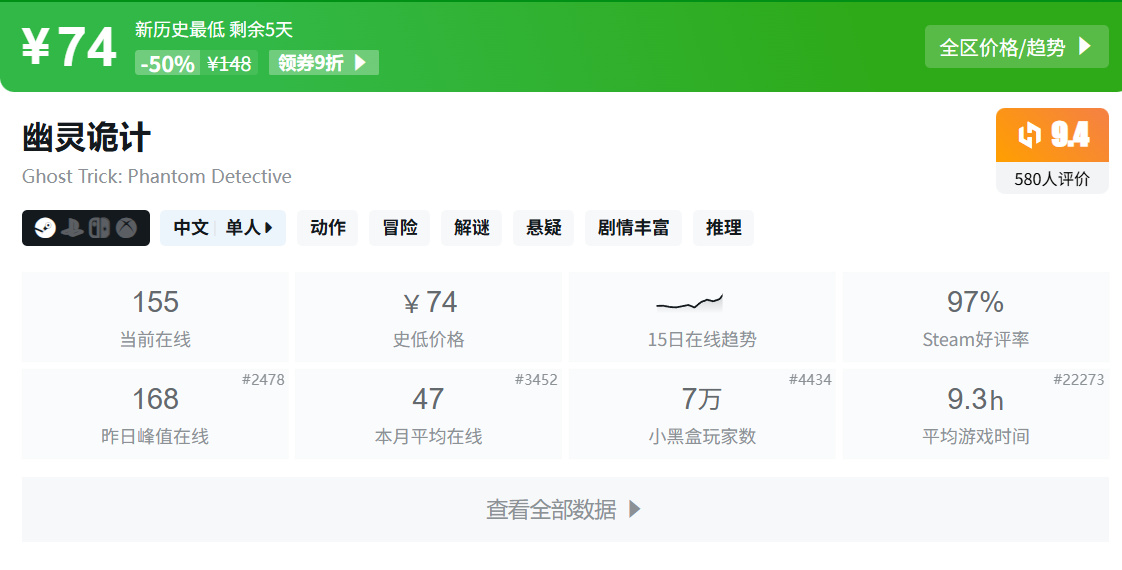Click the #2478 rank label
The image size is (1122, 570).
(263, 380)
